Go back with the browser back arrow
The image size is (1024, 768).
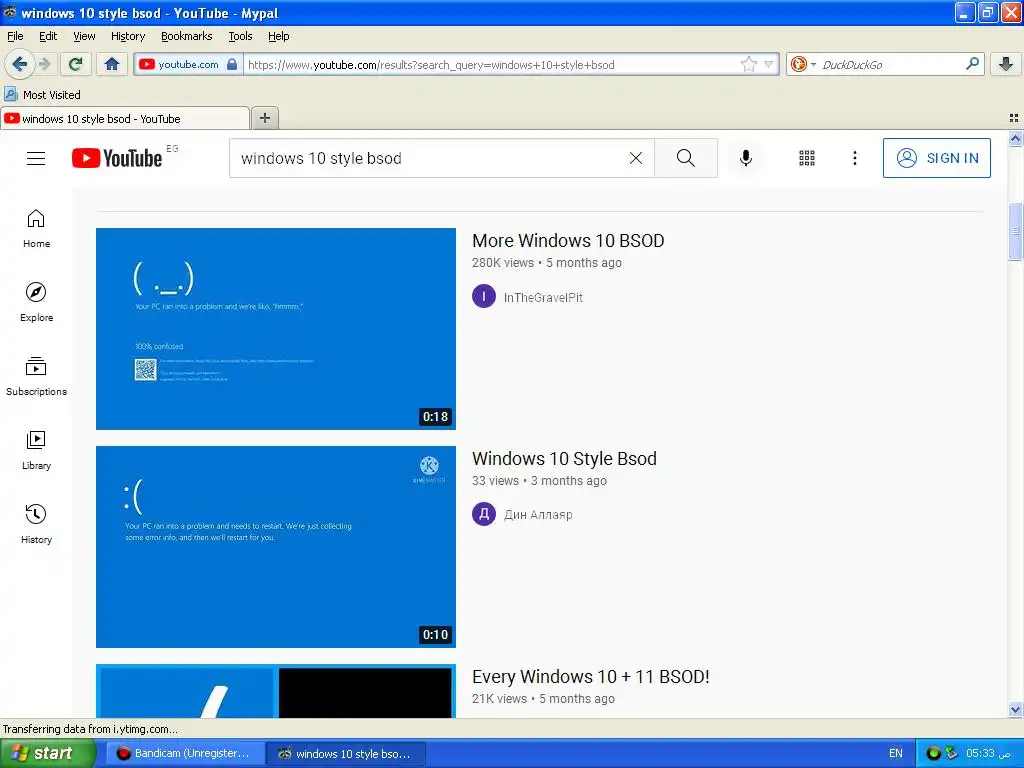click(19, 64)
